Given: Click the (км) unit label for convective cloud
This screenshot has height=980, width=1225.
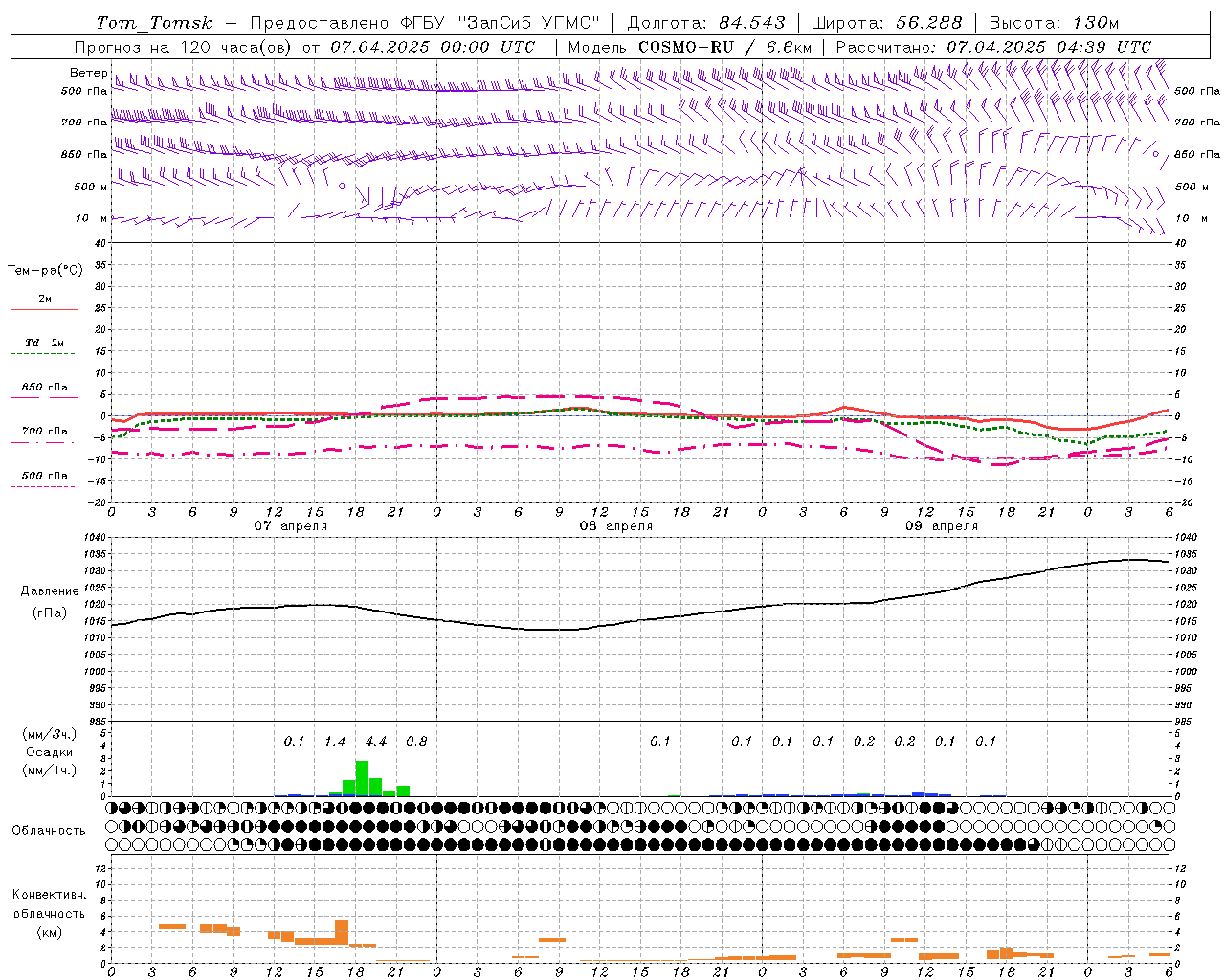Looking at the screenshot, I should coord(50,932).
